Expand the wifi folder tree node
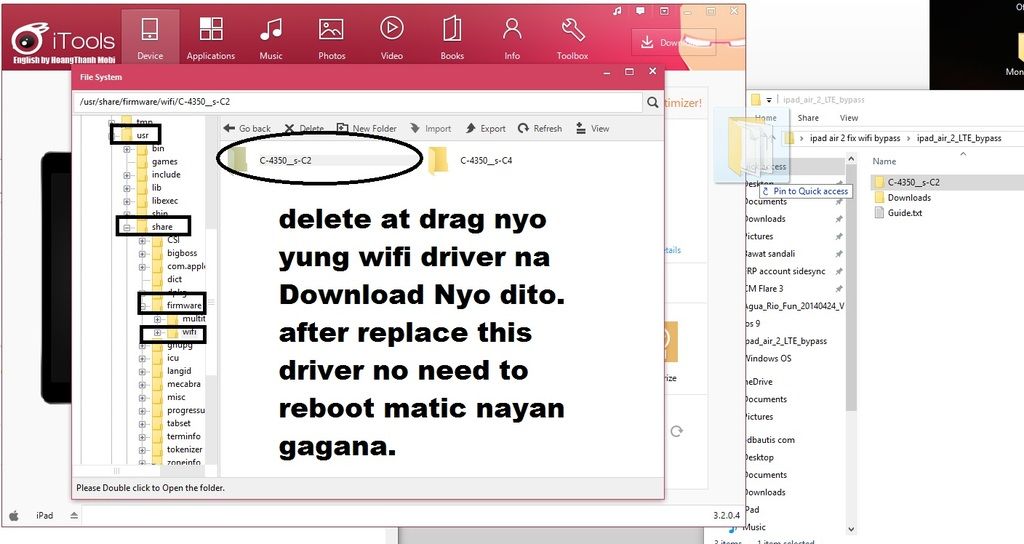Screen dimensions: 1024x544 [157, 332]
